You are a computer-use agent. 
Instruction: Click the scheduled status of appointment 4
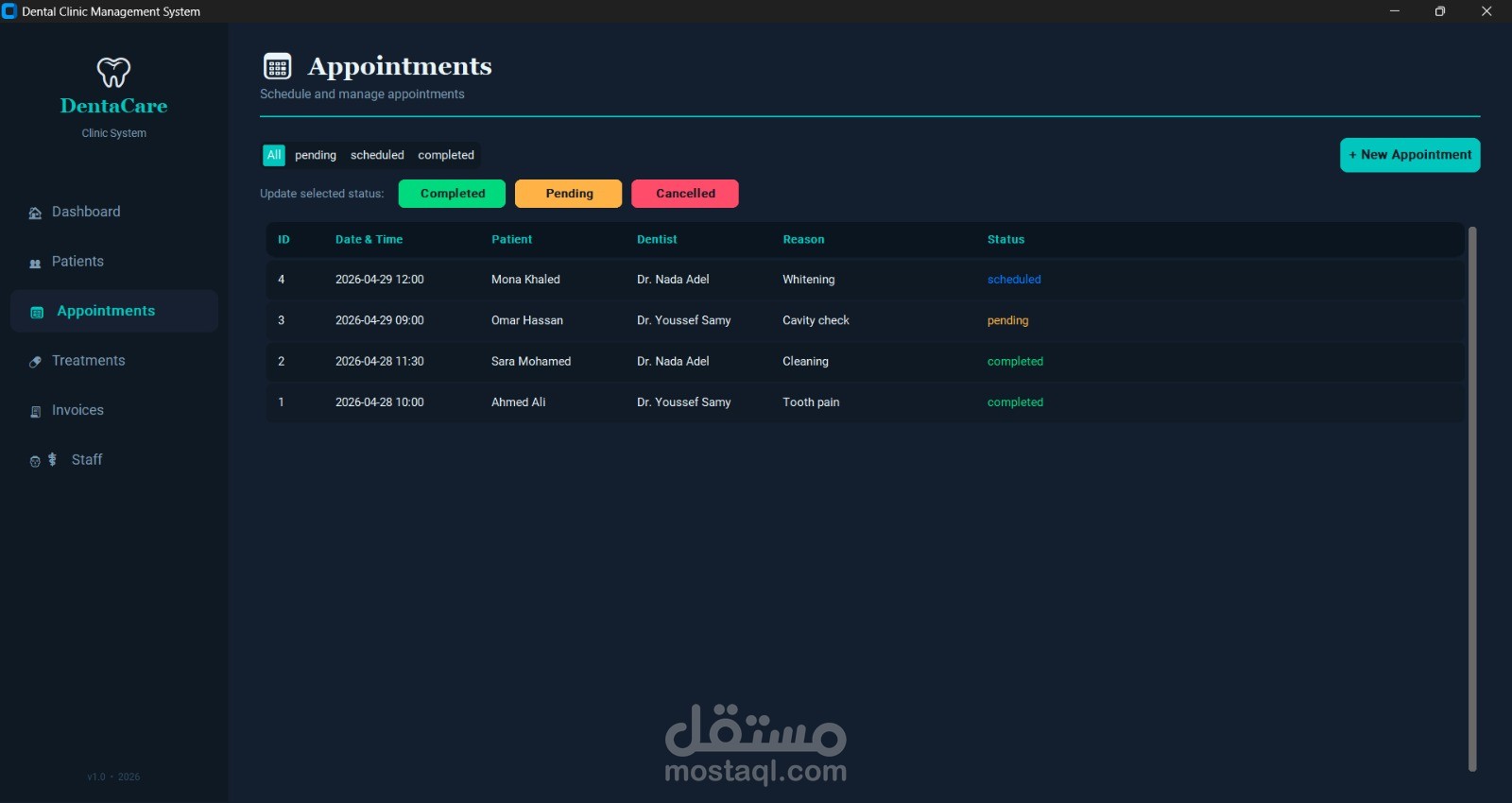click(x=1014, y=280)
